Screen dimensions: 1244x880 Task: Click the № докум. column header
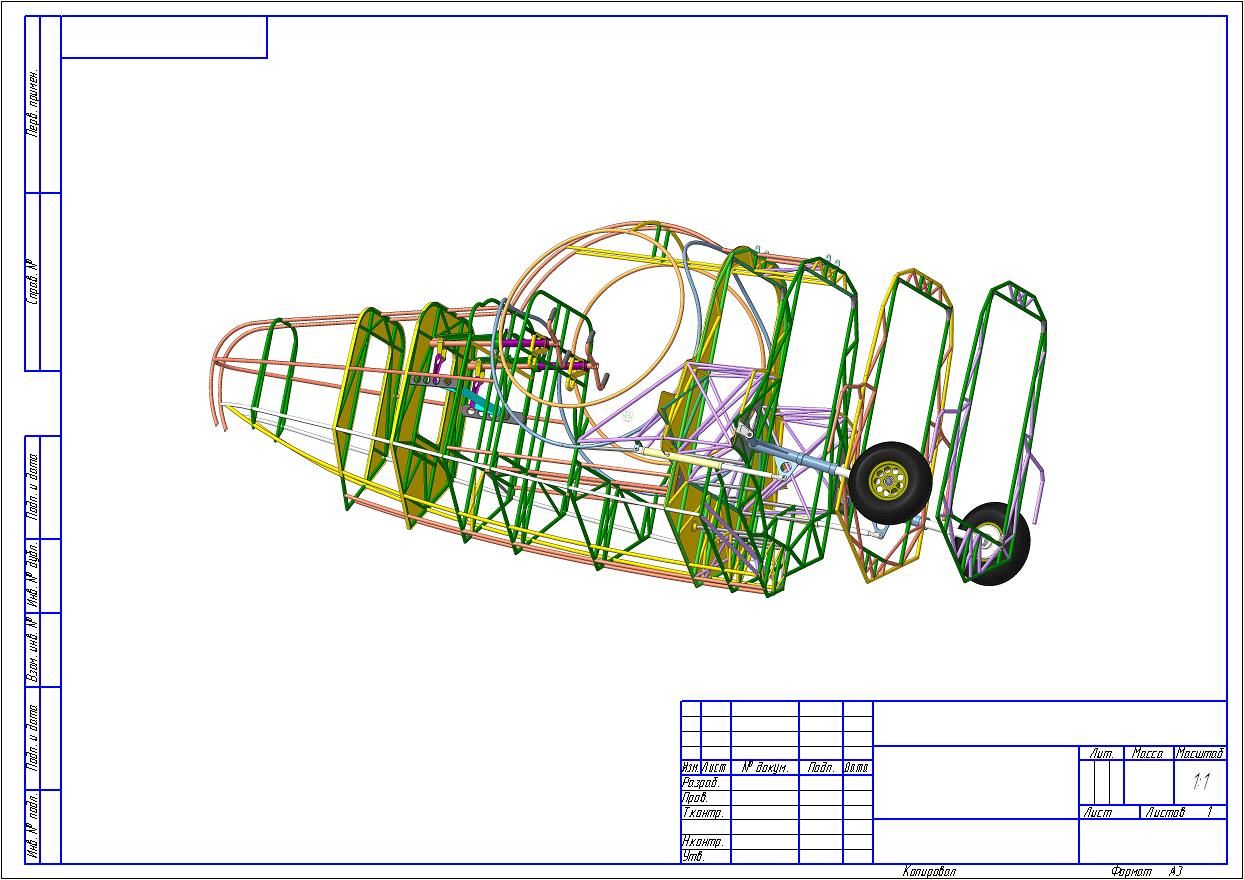pyautogui.click(x=765, y=768)
